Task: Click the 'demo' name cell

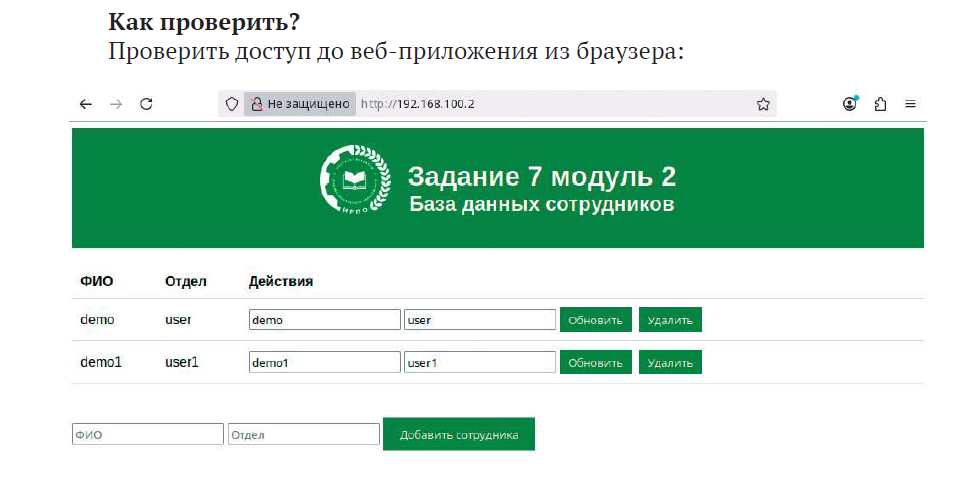Action: [97, 320]
